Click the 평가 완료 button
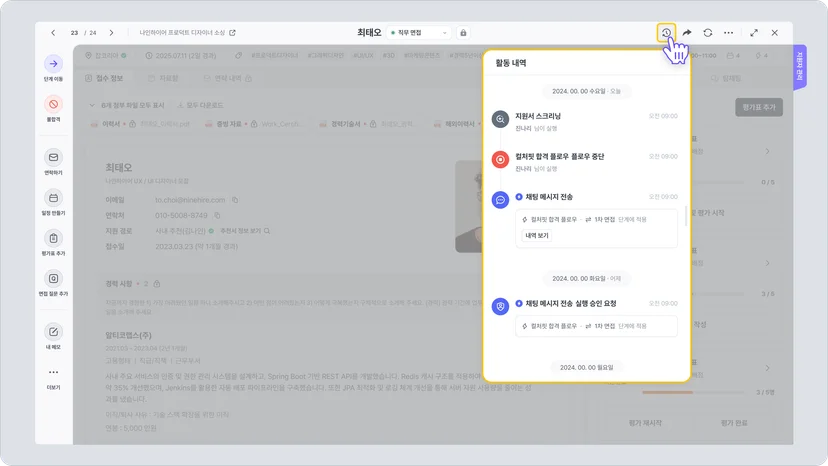Viewport: 828px width, 466px height. pyautogui.click(x=734, y=423)
